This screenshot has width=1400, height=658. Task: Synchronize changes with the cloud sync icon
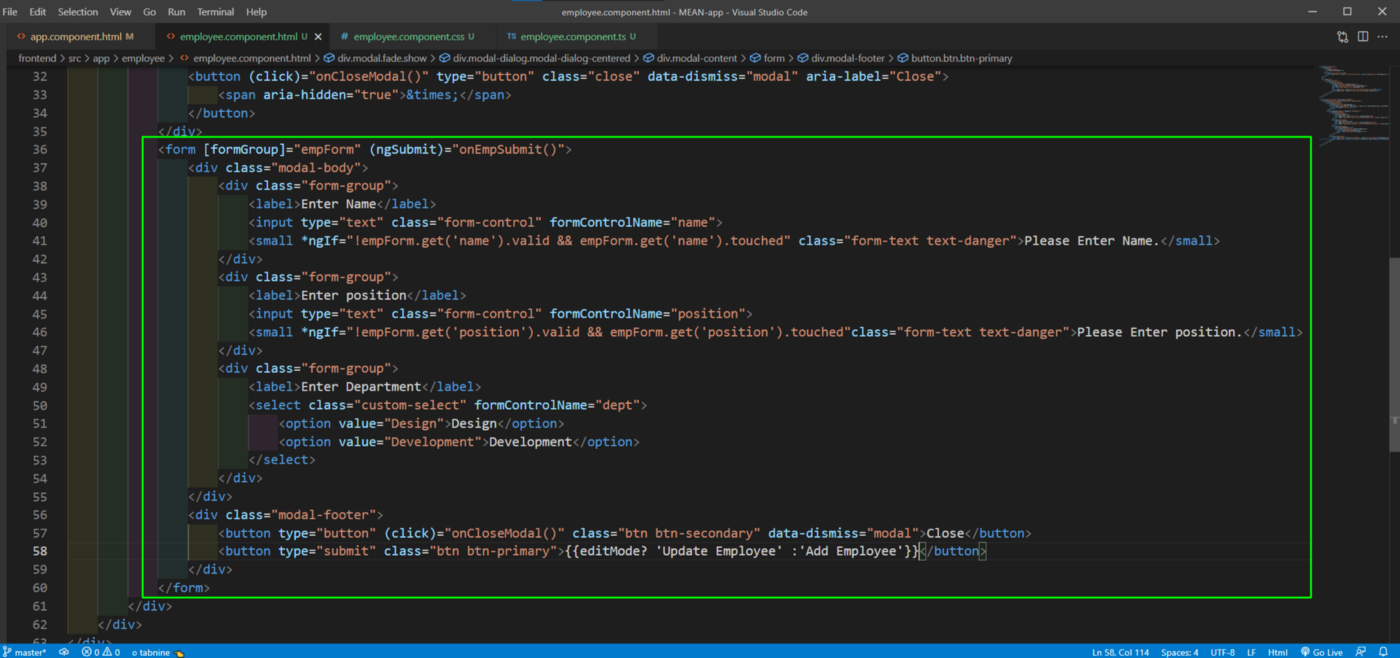(x=64, y=652)
